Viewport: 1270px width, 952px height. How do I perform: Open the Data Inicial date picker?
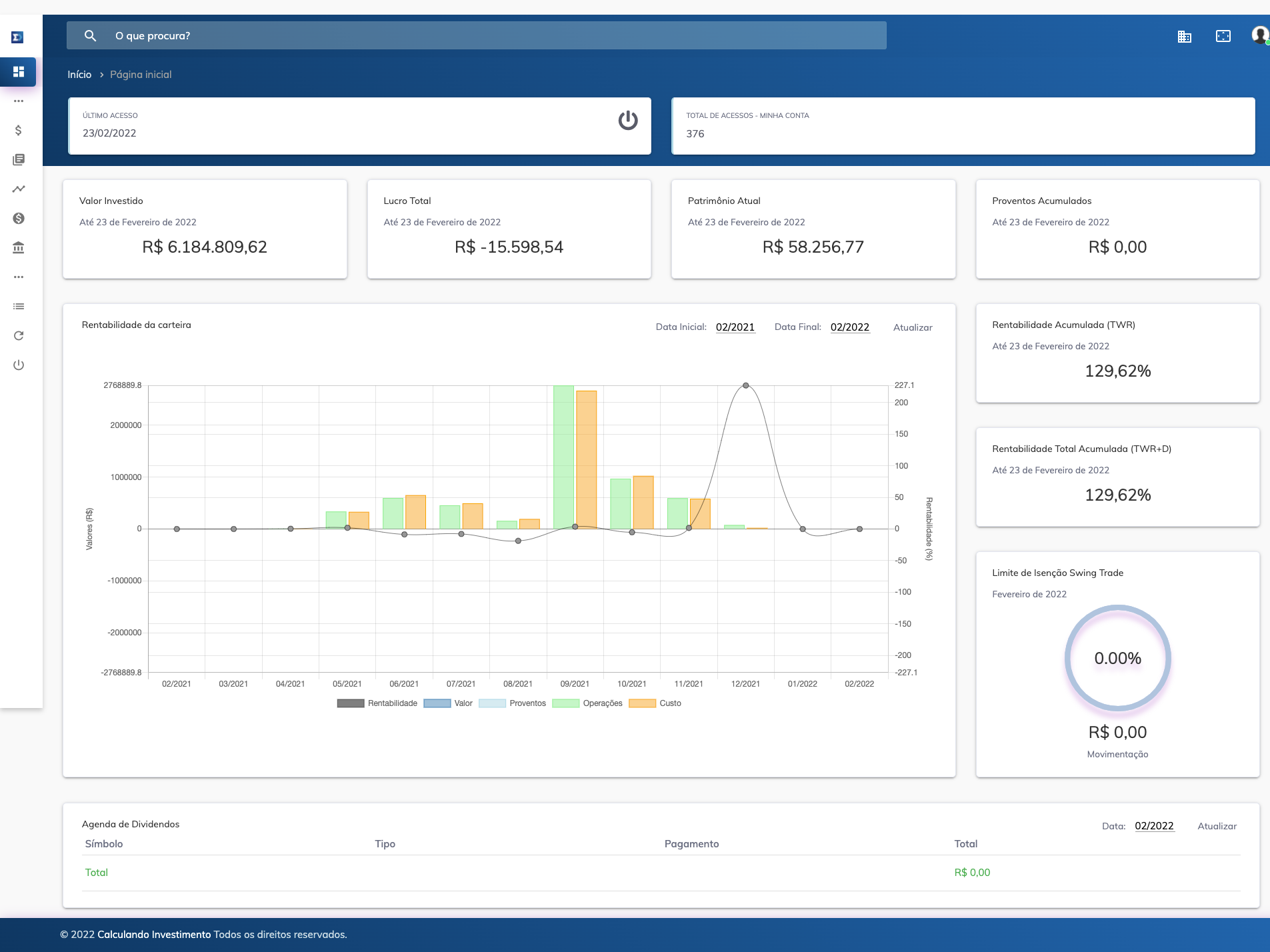point(735,327)
